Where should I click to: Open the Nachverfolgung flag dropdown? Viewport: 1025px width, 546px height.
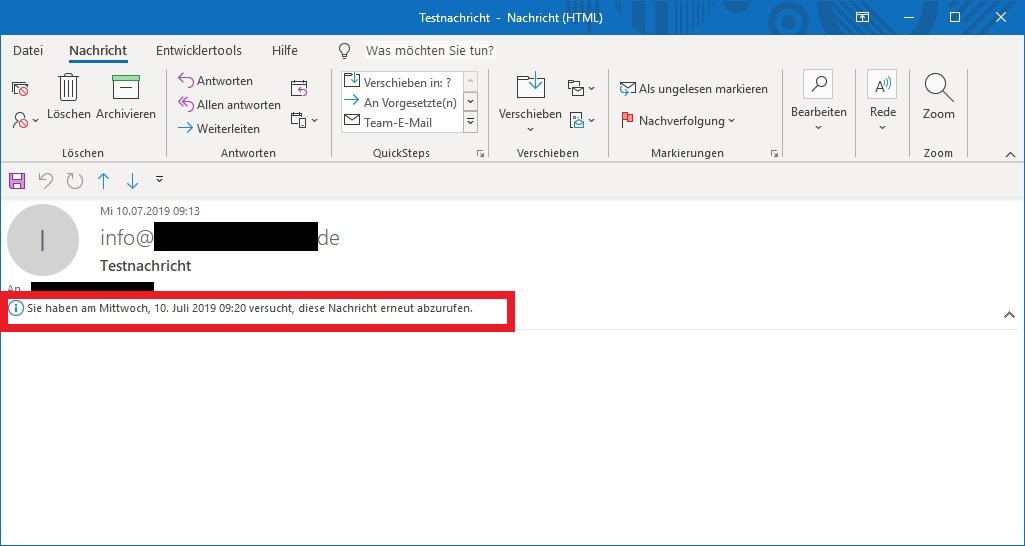pos(678,120)
